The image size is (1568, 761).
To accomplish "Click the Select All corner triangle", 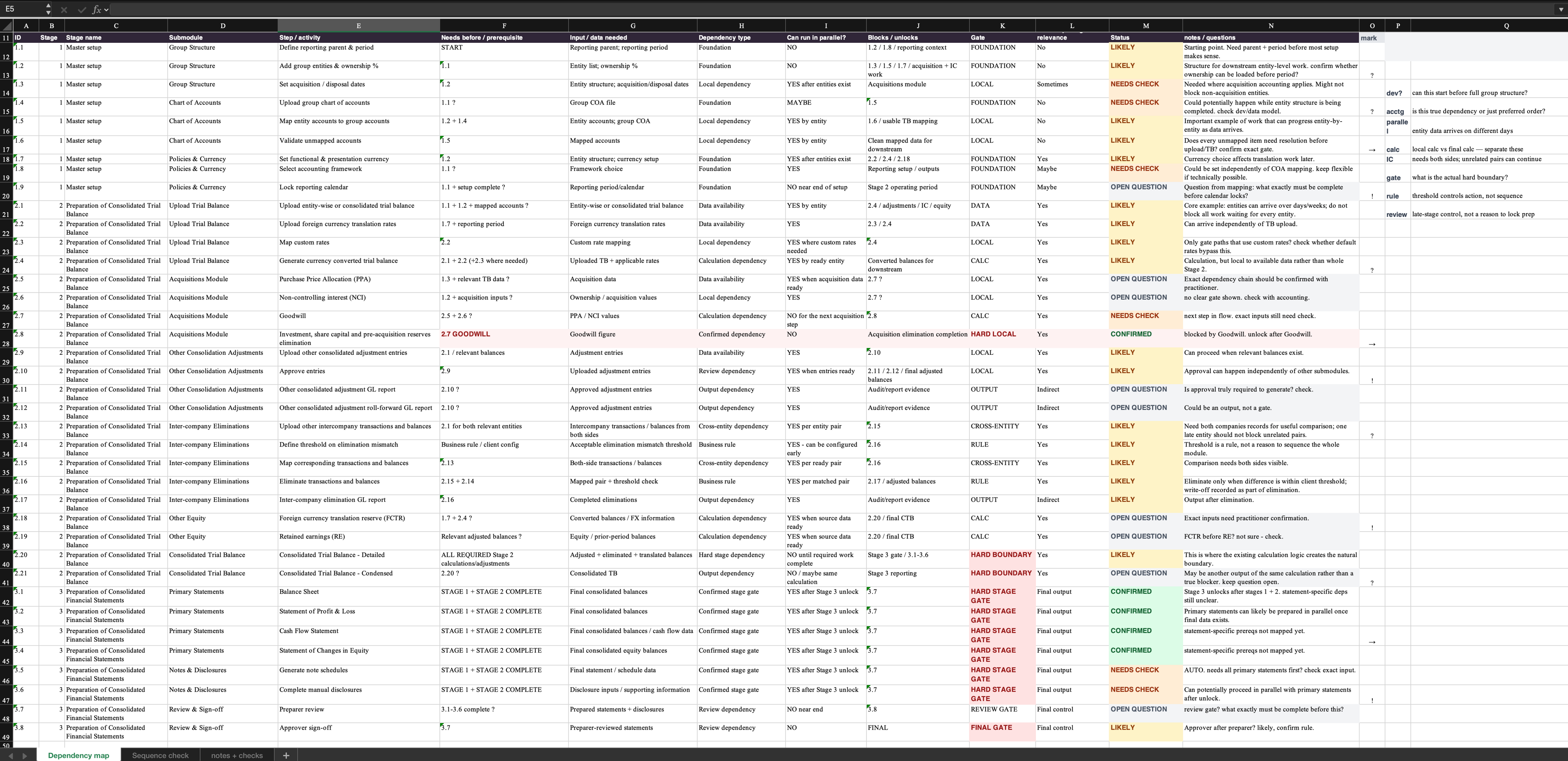I will [x=7, y=26].
